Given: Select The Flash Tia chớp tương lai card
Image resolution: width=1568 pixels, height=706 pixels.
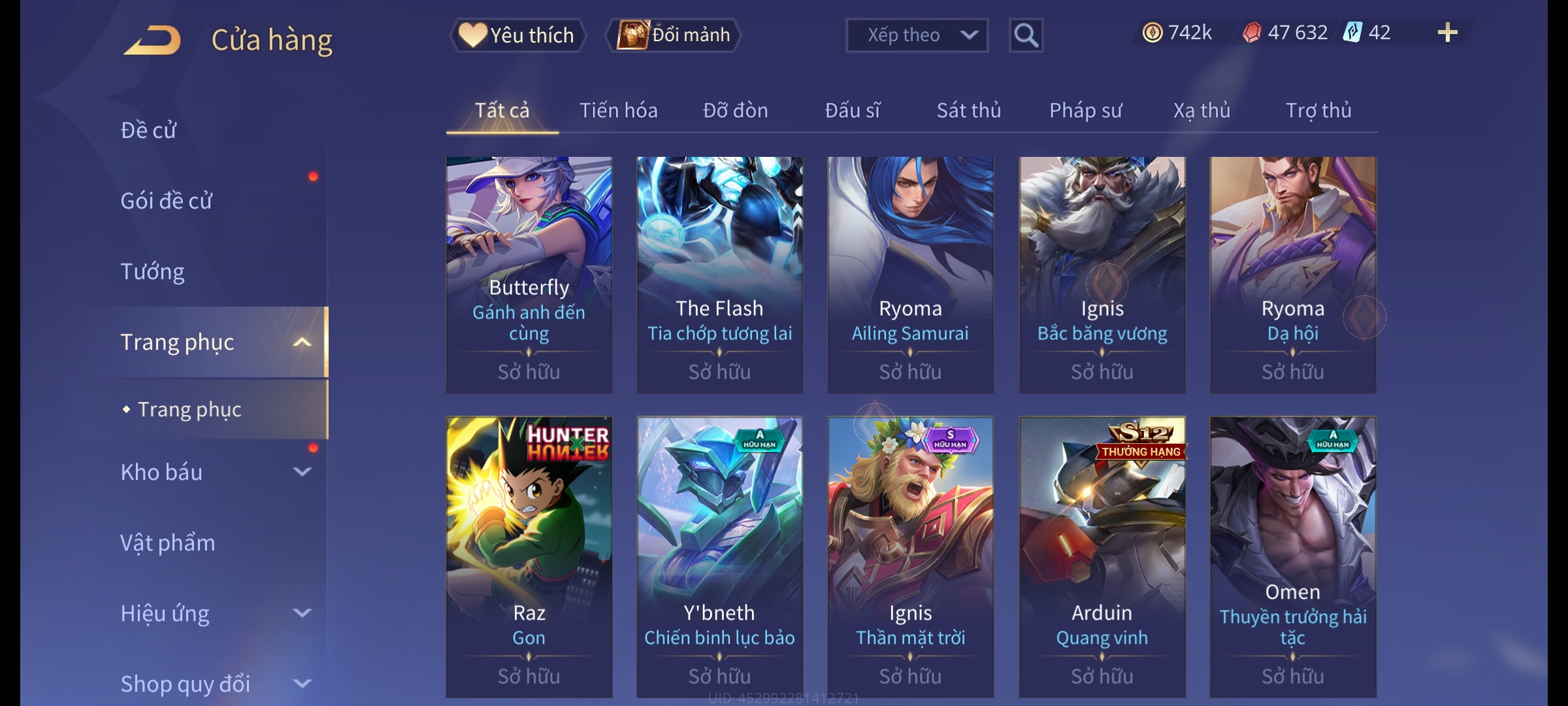Looking at the screenshot, I should [x=719, y=275].
